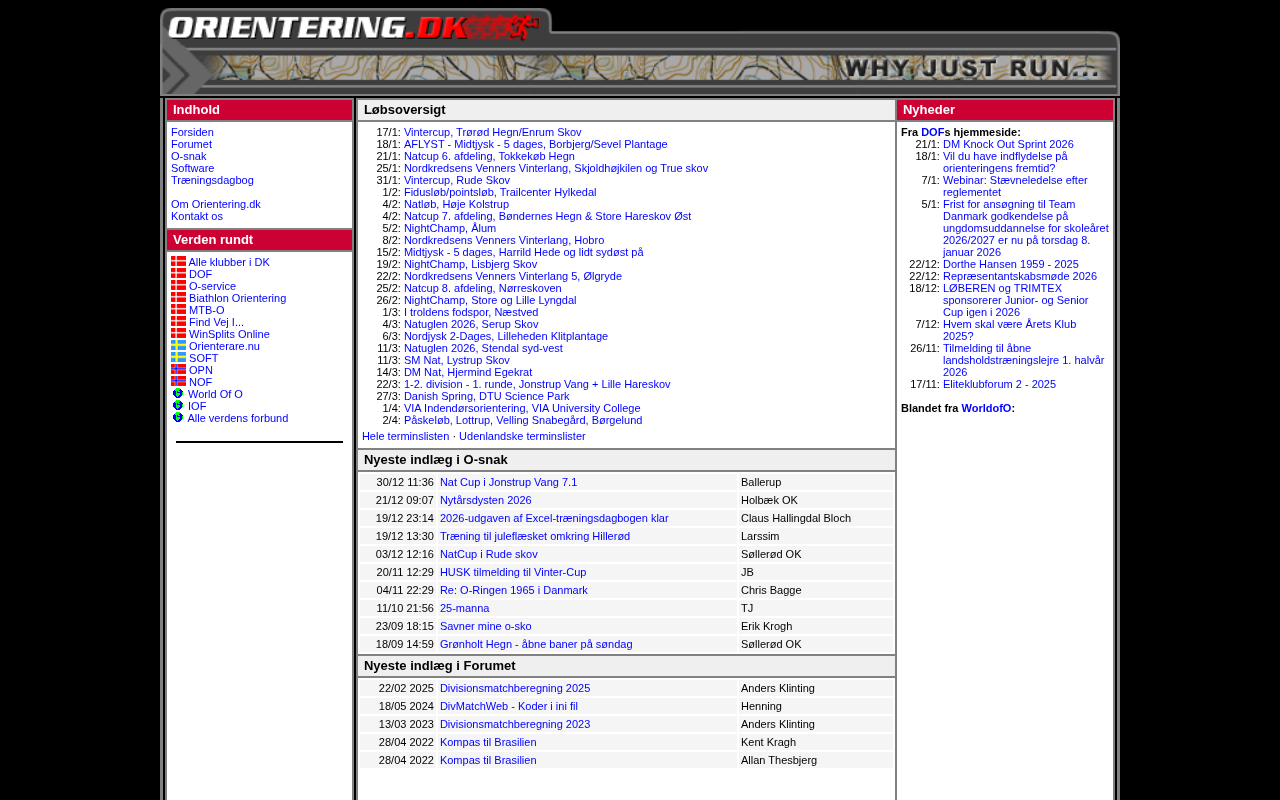This screenshot has width=1280, height=800.
Task: Click the globe icon beside World Of O
Action: tap(178, 394)
